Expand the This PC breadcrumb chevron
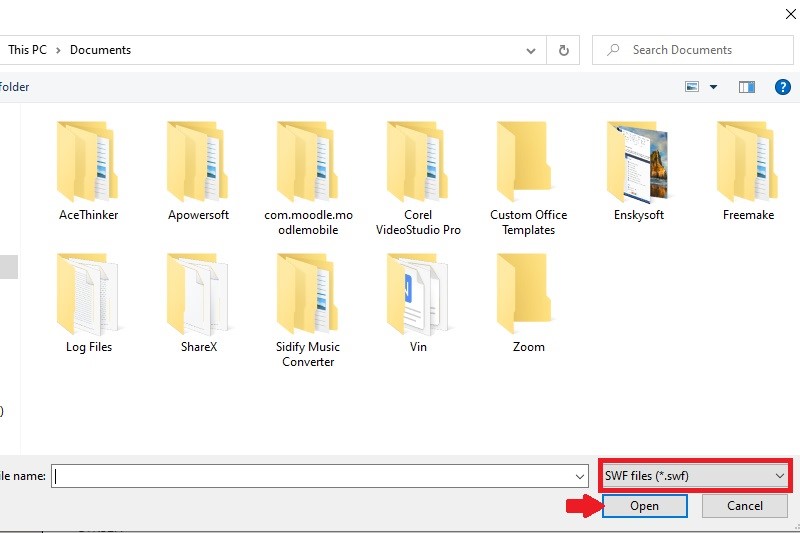The height and width of the screenshot is (533, 800). tap(58, 50)
